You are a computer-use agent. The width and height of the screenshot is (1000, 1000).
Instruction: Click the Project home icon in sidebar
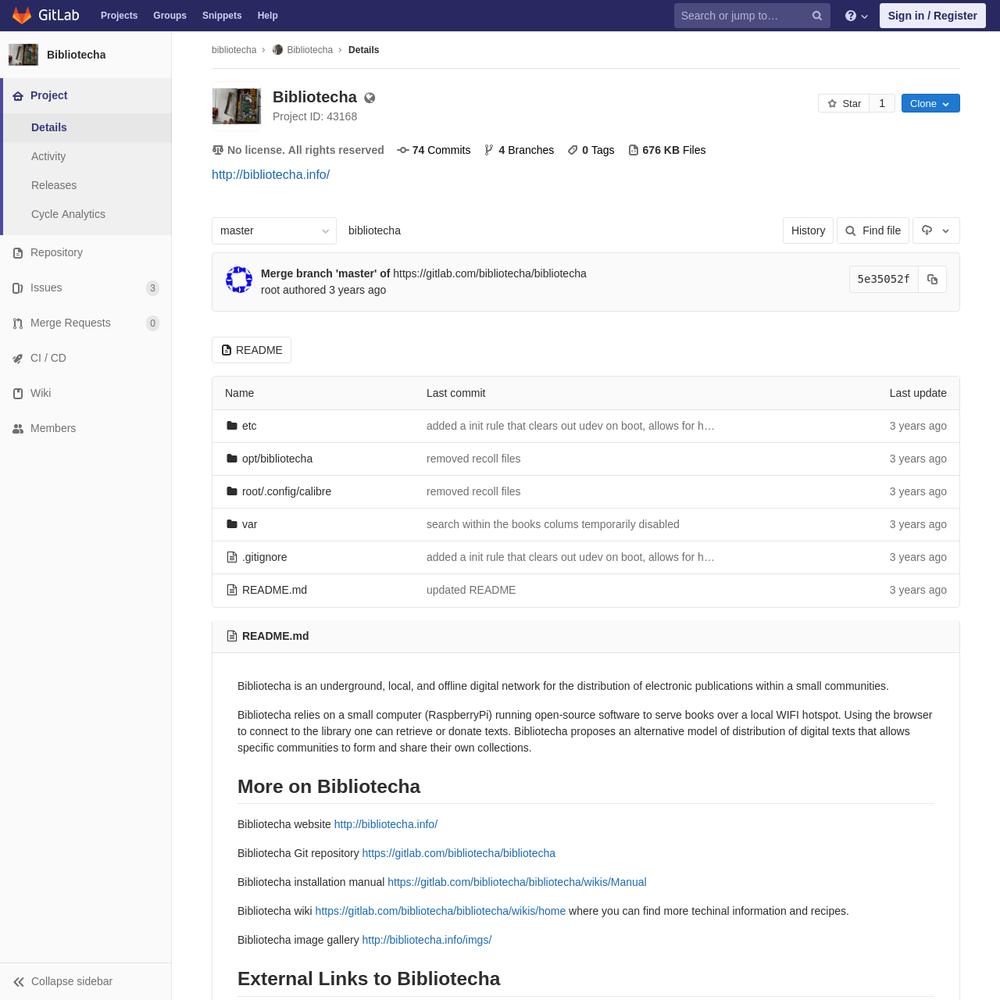tap(18, 96)
